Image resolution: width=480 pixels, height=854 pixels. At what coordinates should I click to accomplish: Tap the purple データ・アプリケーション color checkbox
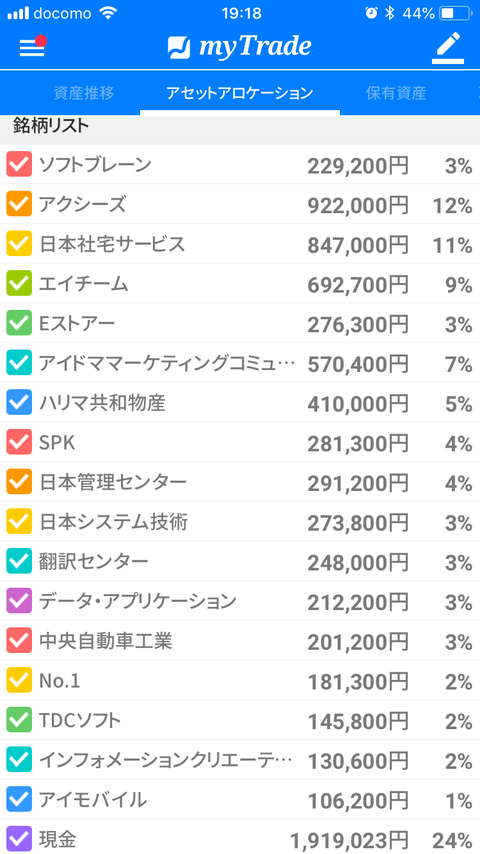point(19,601)
